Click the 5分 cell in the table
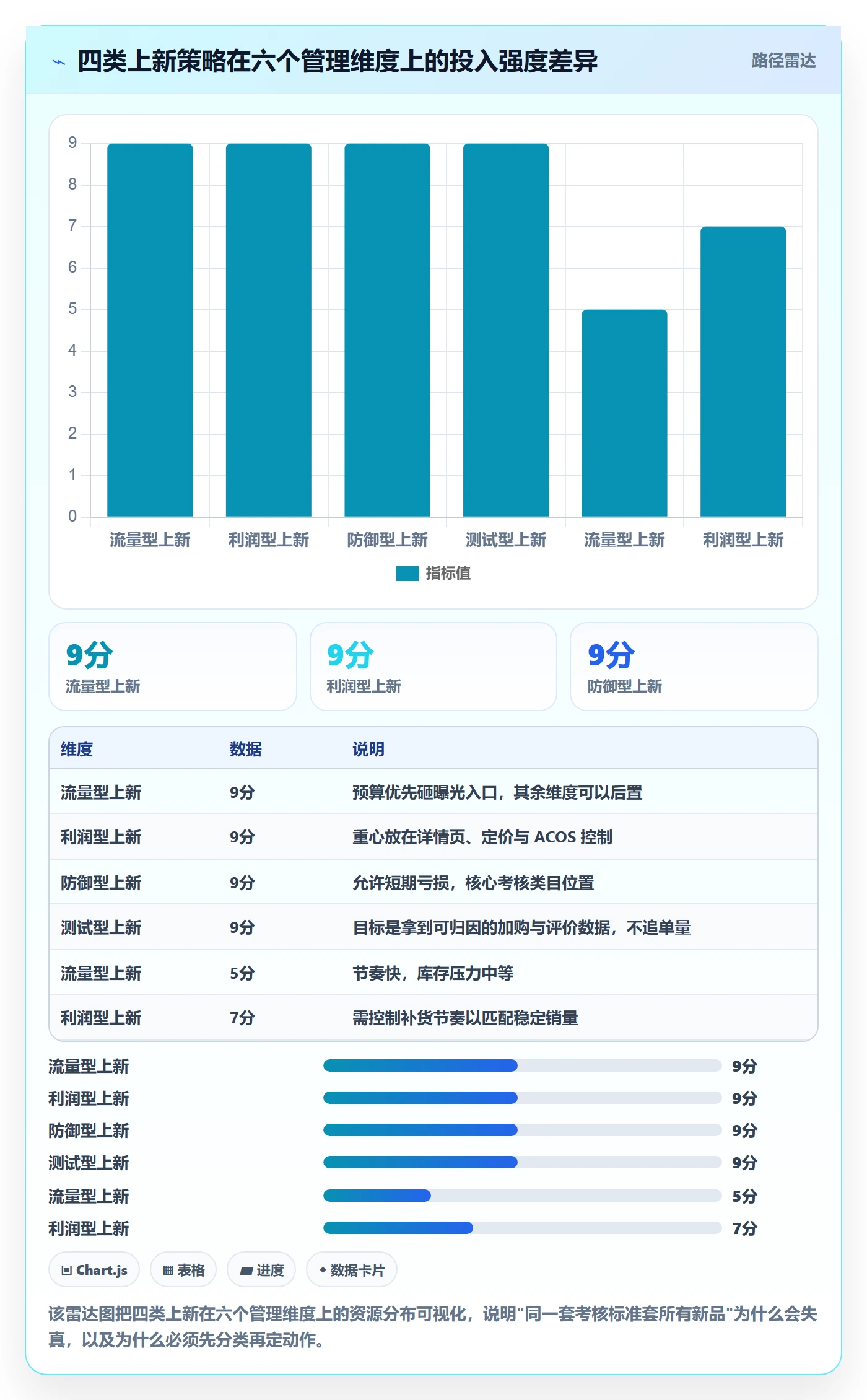Image resolution: width=867 pixels, height=1400 pixels. (242, 973)
